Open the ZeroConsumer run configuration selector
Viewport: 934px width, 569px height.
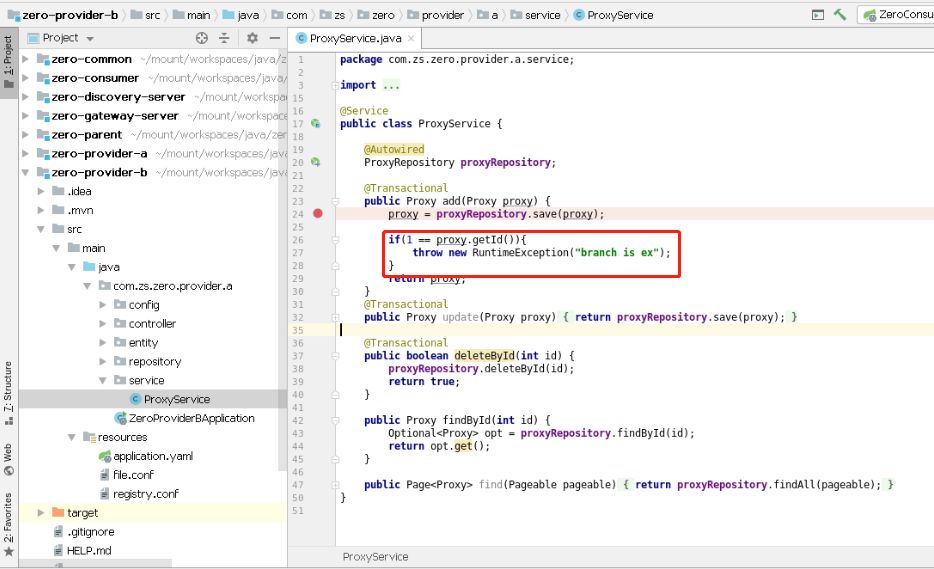tap(897, 14)
